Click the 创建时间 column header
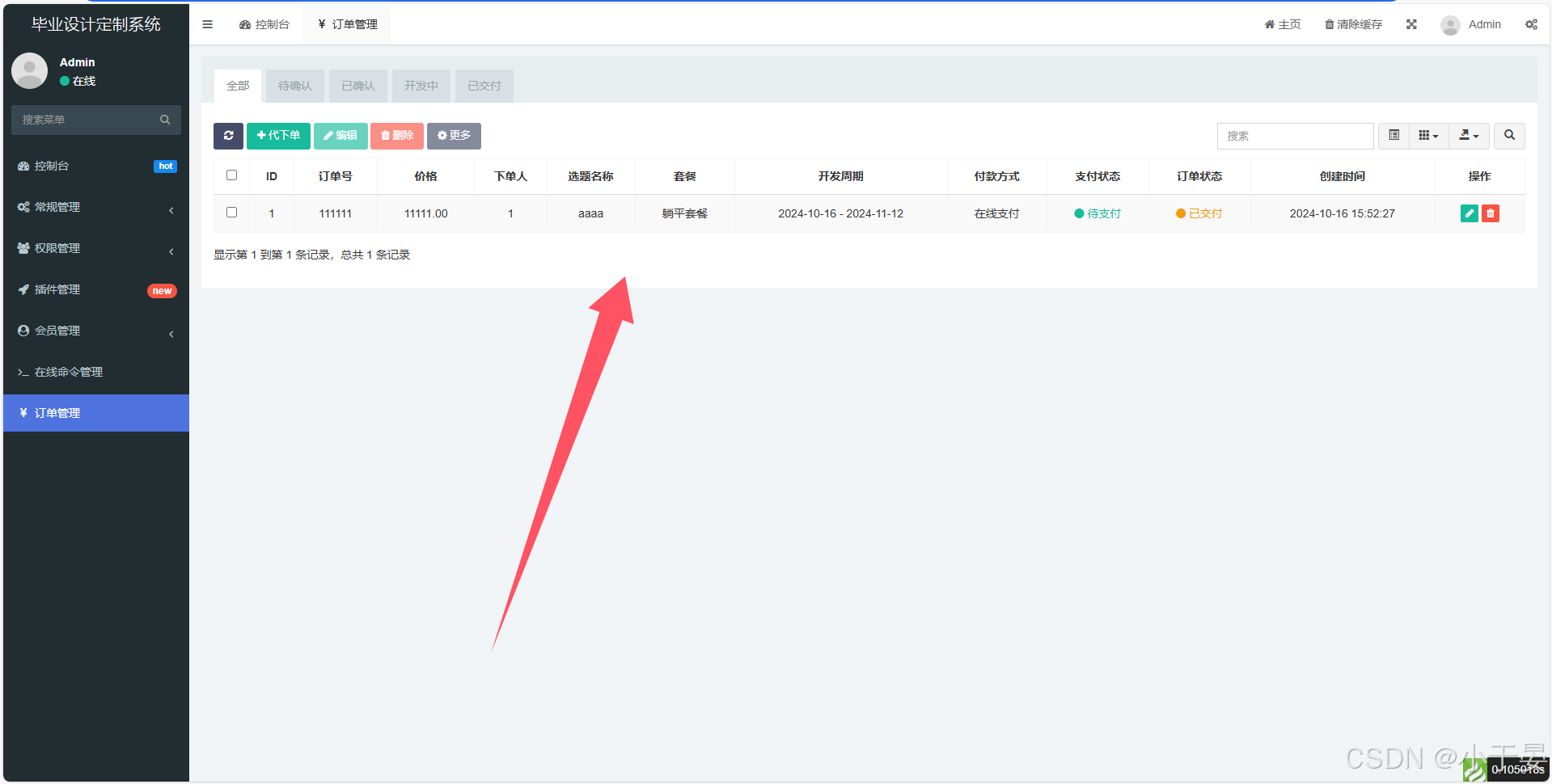The image size is (1552, 784). (x=1343, y=176)
